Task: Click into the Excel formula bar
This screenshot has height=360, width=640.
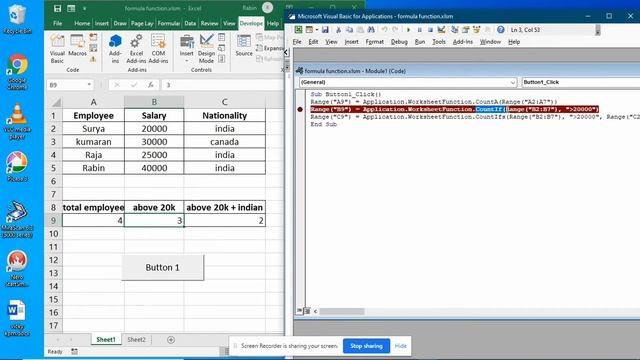Action: click(222, 85)
